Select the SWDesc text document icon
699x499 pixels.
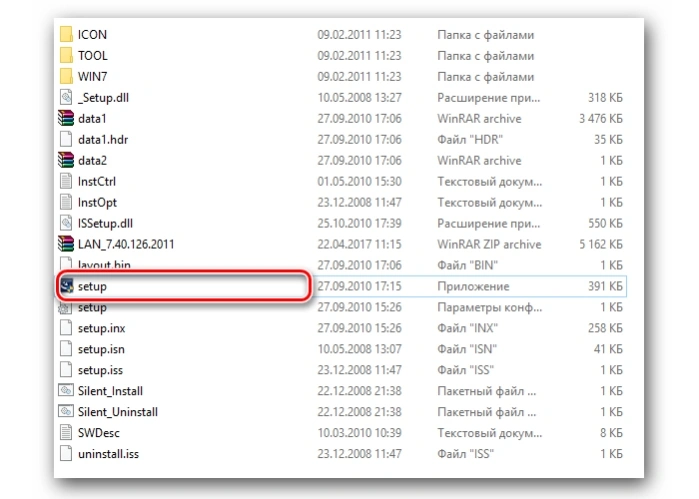(x=66, y=433)
